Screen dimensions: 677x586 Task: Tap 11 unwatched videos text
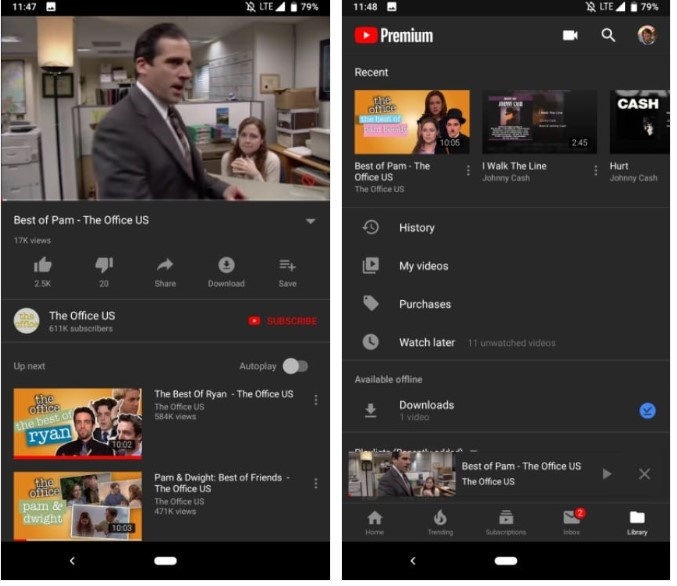(x=512, y=343)
